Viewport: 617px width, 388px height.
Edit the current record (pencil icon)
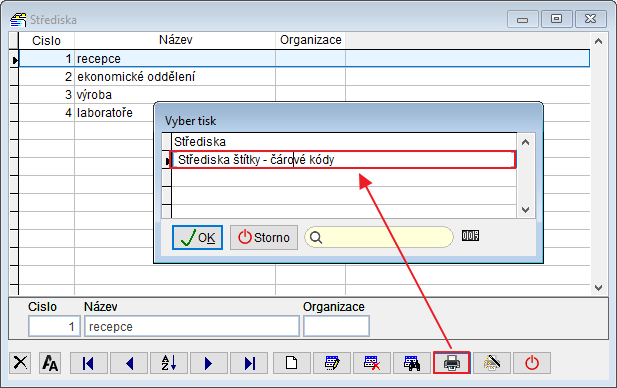pos(332,362)
